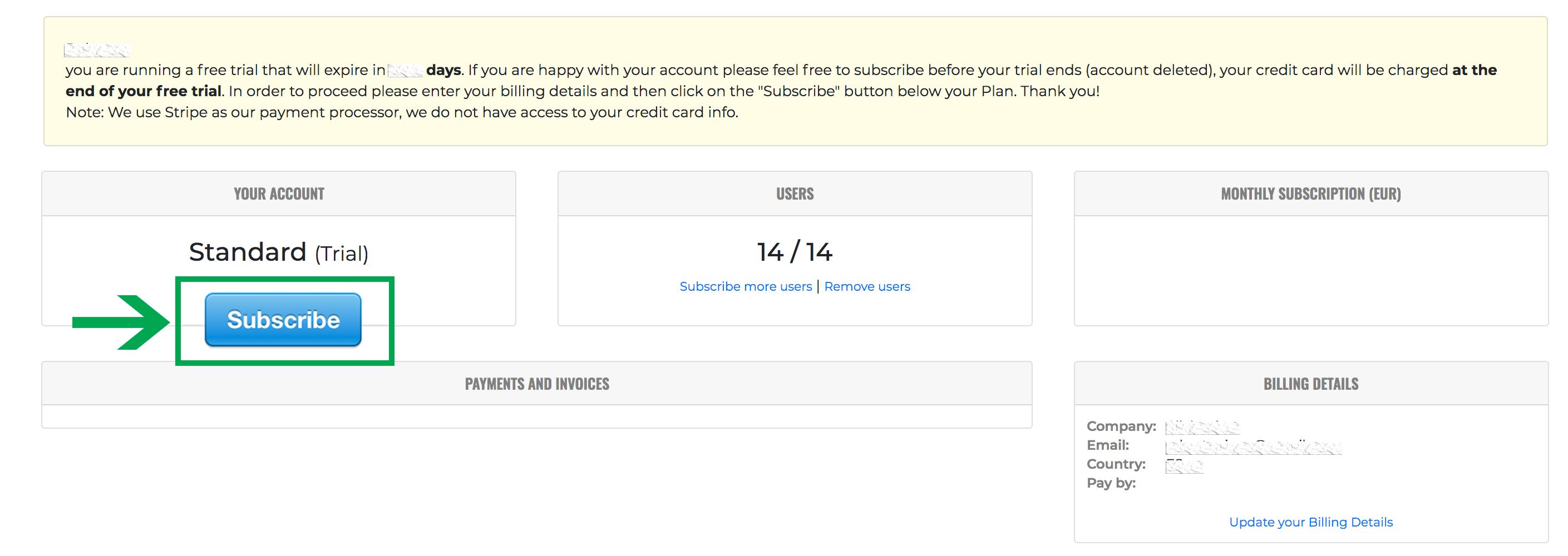Viewport: 1568px width, 556px height.
Task: Click the Email label in billing details
Action: [x=1108, y=445]
